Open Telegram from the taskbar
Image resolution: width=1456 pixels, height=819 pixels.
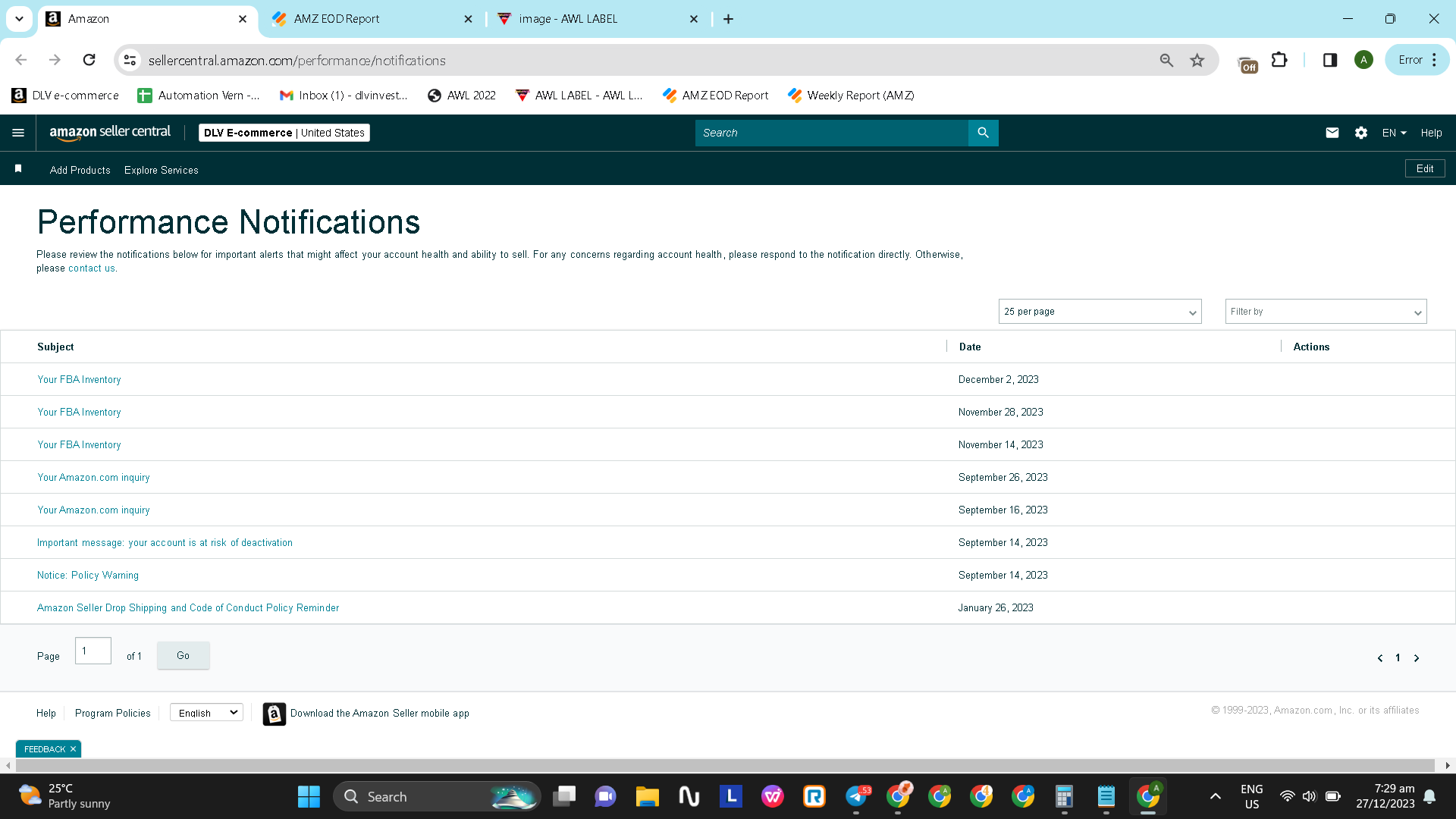pyautogui.click(x=856, y=796)
